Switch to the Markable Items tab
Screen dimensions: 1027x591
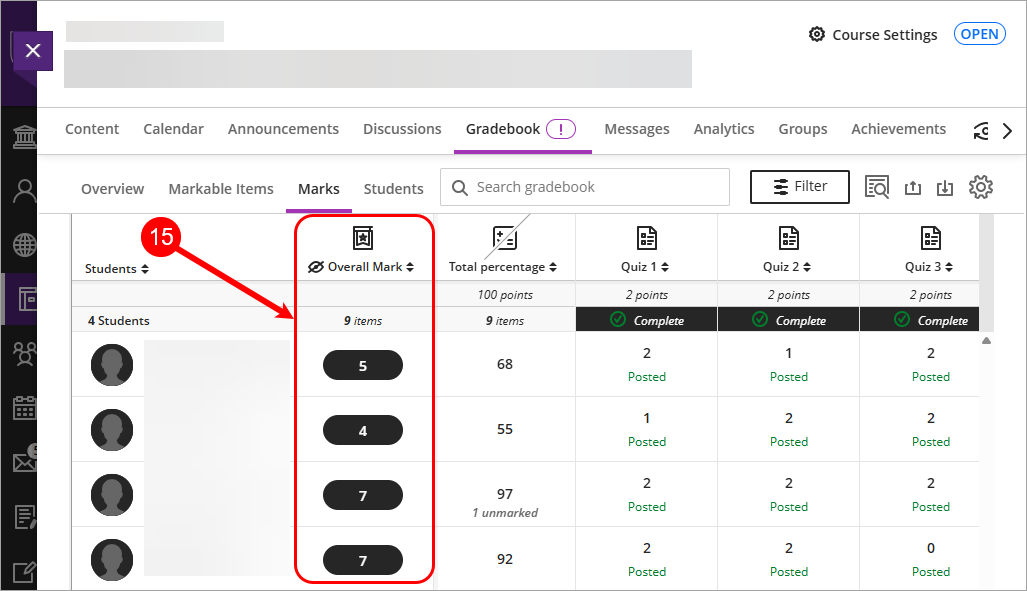coord(221,188)
